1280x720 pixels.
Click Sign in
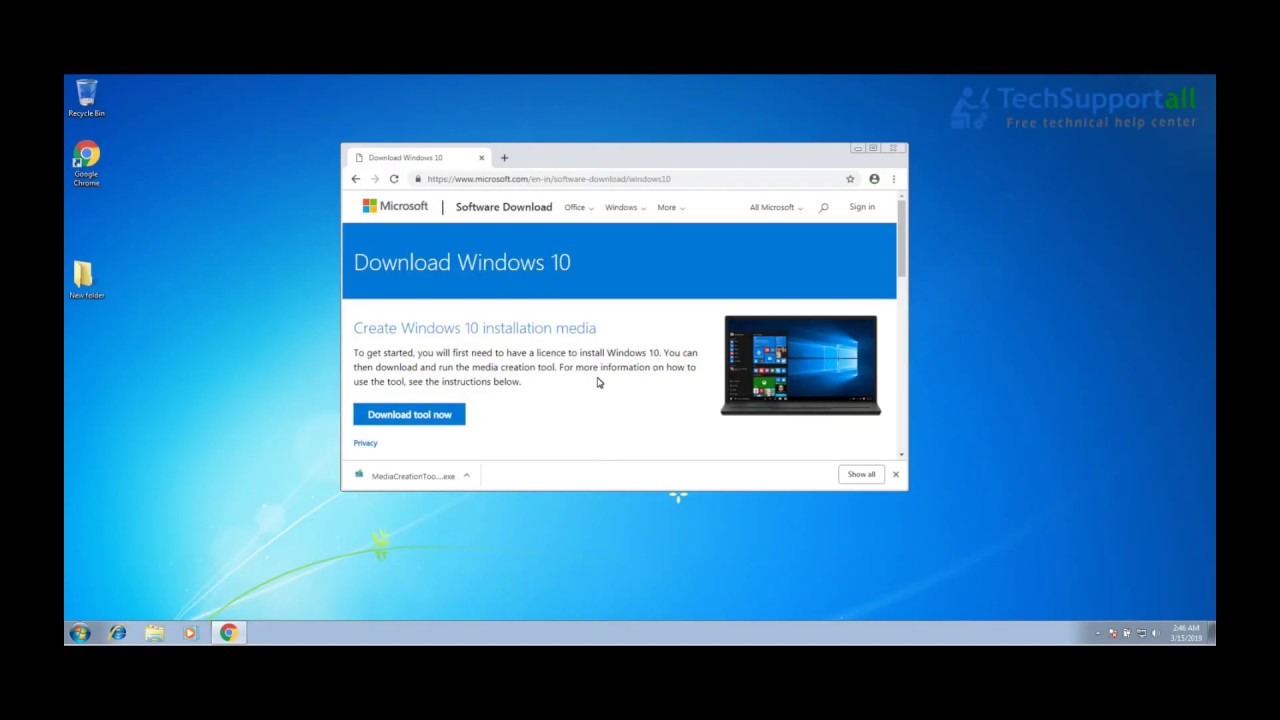[x=862, y=207]
